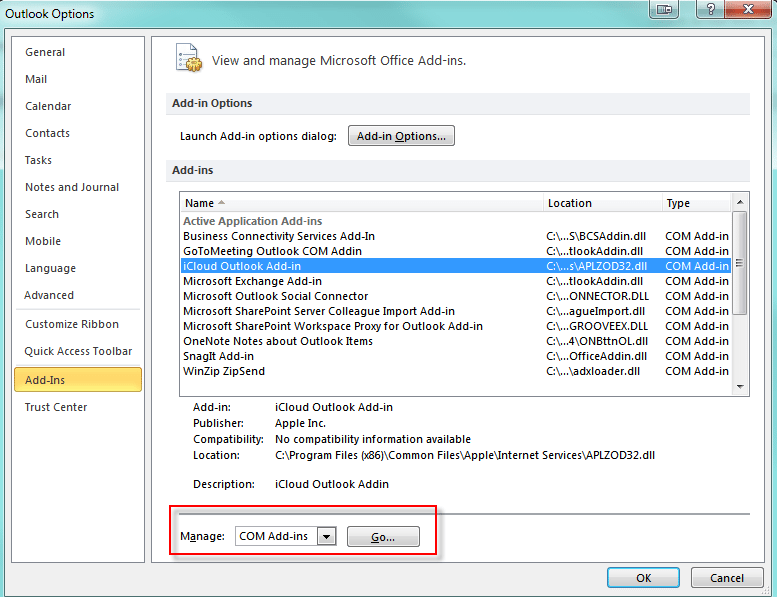
Task: Click the add-ins list scrollbar thumb
Action: click(740, 263)
